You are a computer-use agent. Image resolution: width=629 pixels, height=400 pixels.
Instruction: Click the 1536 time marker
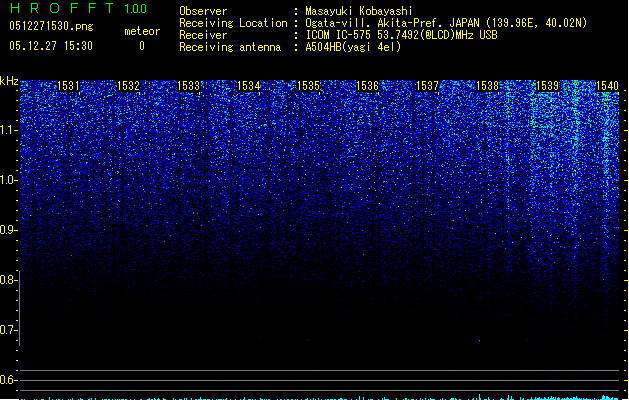pyautogui.click(x=367, y=86)
